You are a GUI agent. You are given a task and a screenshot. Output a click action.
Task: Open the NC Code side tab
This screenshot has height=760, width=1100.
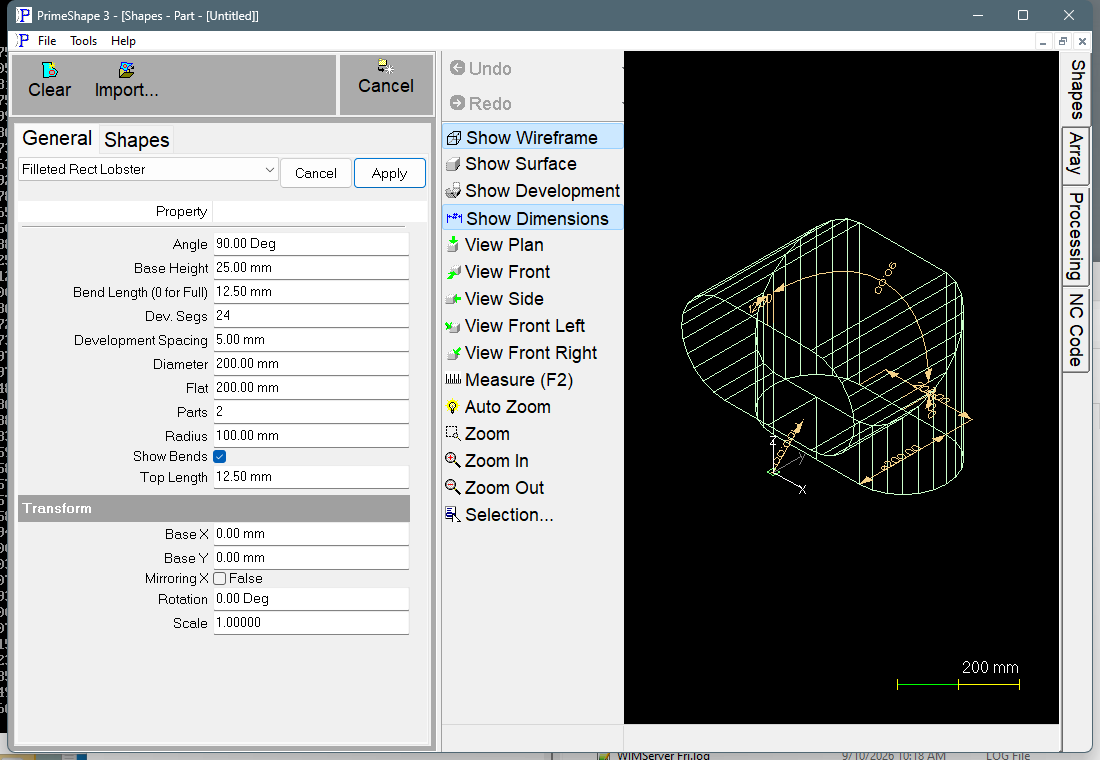pos(1077,329)
